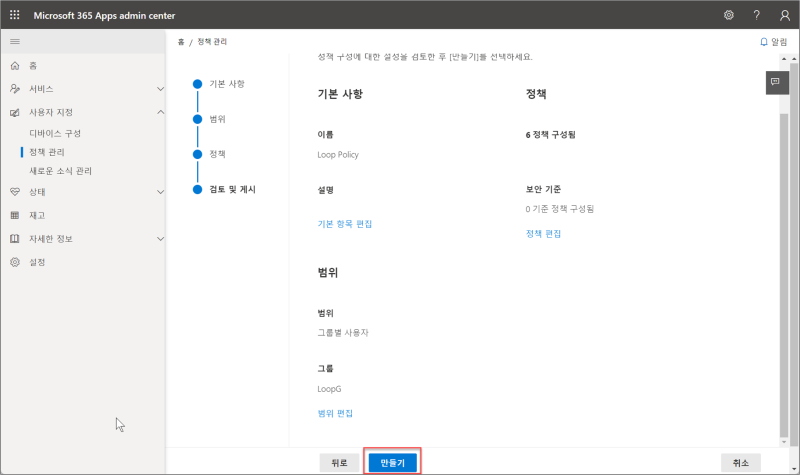
Task: Click the 취소 cancel button
Action: pyautogui.click(x=741, y=463)
